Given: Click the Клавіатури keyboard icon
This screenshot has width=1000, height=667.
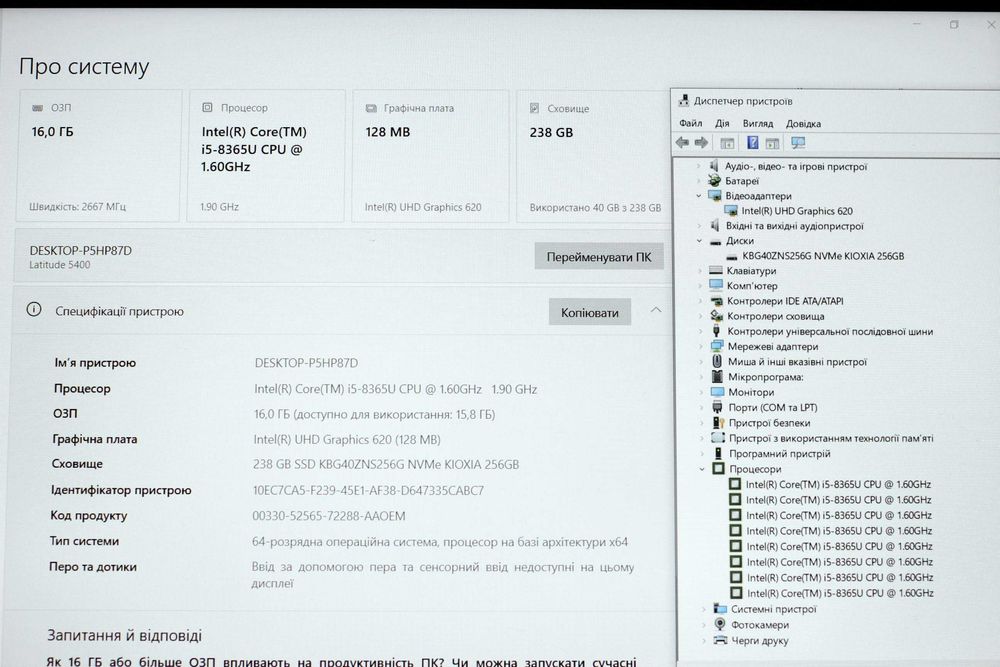Looking at the screenshot, I should pyautogui.click(x=716, y=271).
